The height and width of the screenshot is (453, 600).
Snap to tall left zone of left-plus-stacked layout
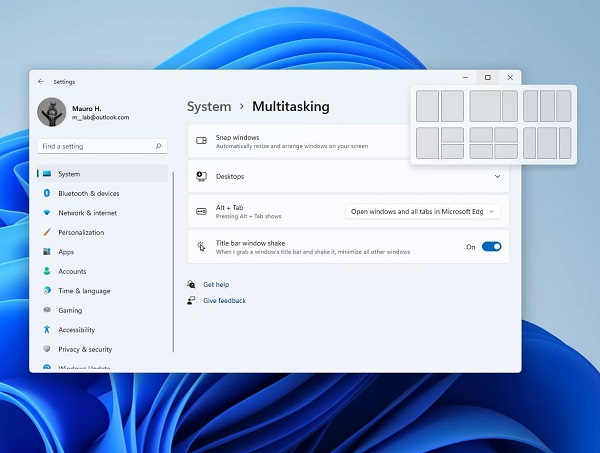point(427,143)
